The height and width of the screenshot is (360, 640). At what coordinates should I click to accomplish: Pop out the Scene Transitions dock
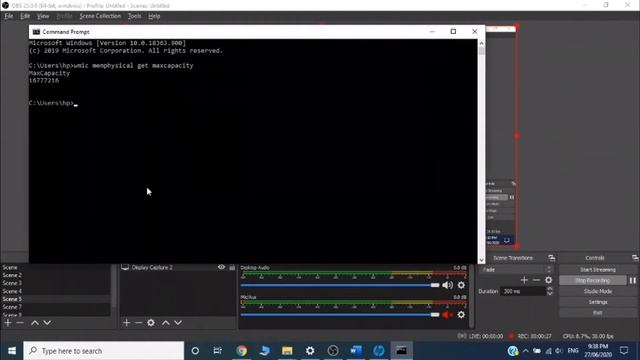[x=551, y=258]
